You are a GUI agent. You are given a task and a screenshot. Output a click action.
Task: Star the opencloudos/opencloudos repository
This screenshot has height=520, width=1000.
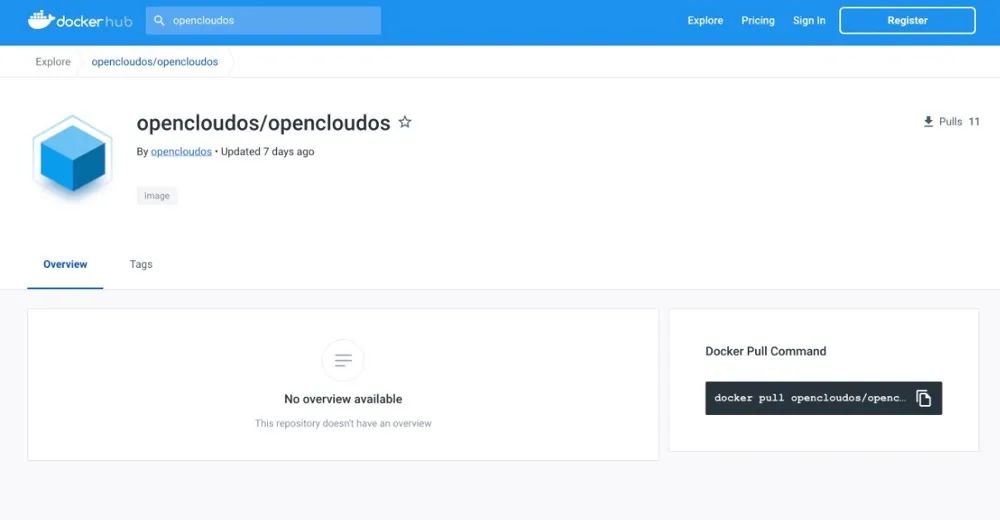tap(405, 122)
